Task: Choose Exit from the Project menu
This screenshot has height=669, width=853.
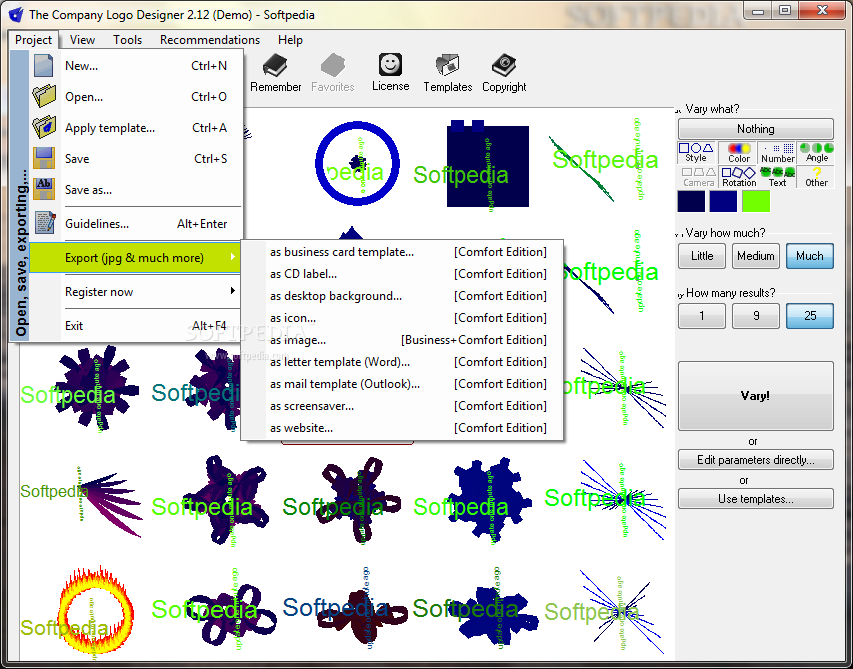Action: point(135,325)
